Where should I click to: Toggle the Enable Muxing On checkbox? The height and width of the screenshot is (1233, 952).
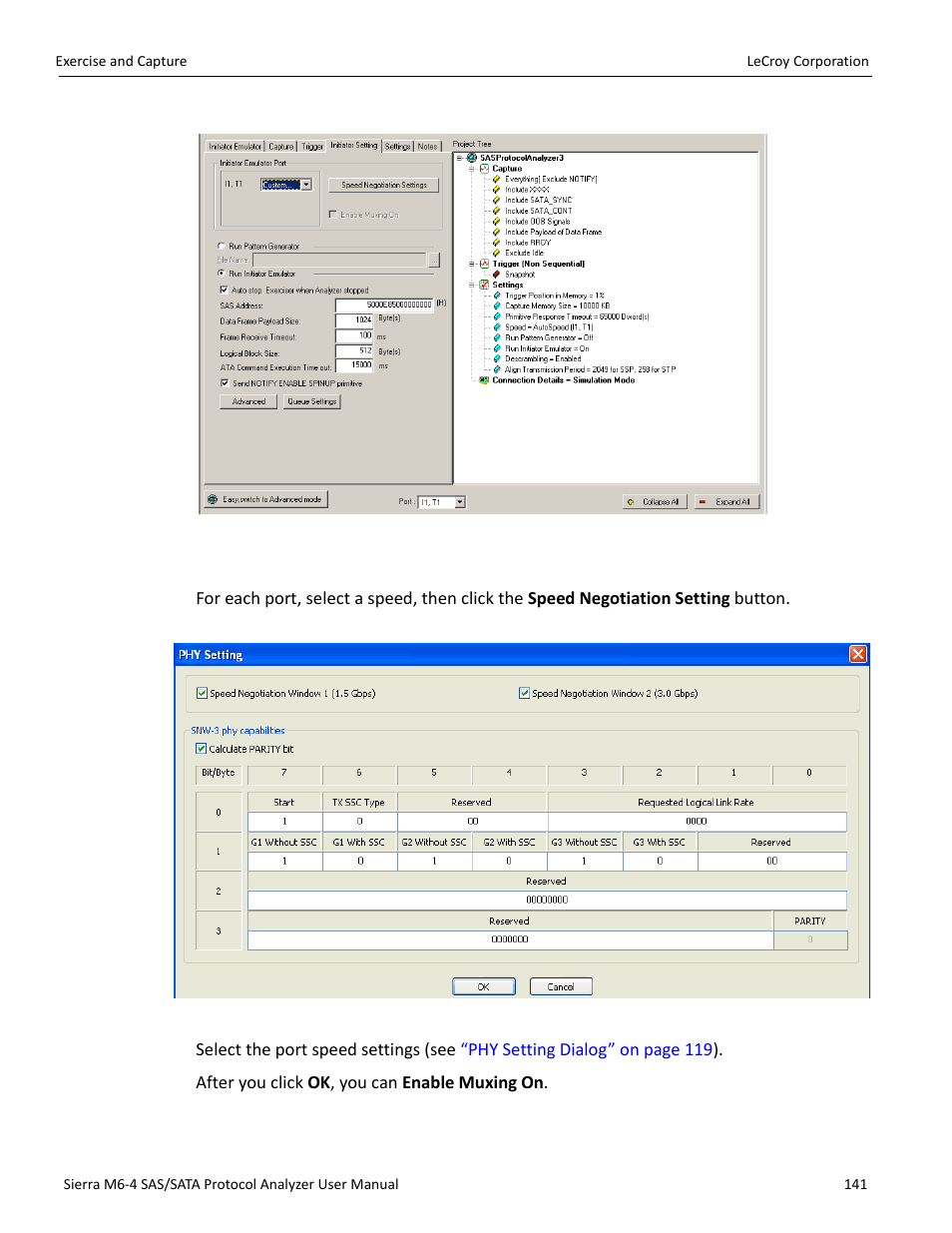coord(332,215)
